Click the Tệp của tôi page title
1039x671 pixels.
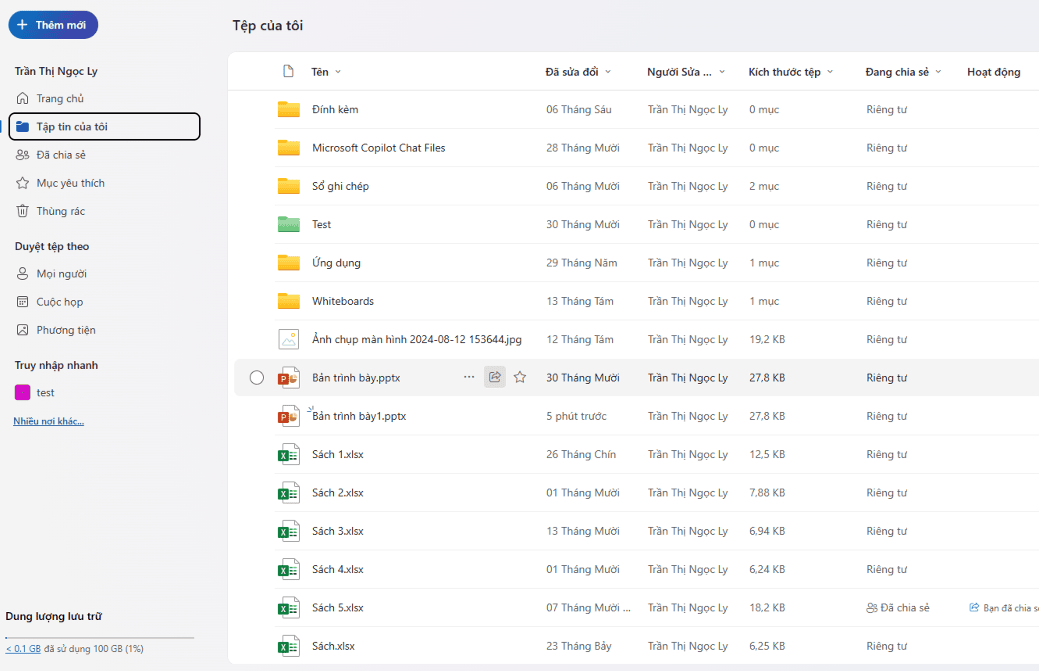point(268,26)
